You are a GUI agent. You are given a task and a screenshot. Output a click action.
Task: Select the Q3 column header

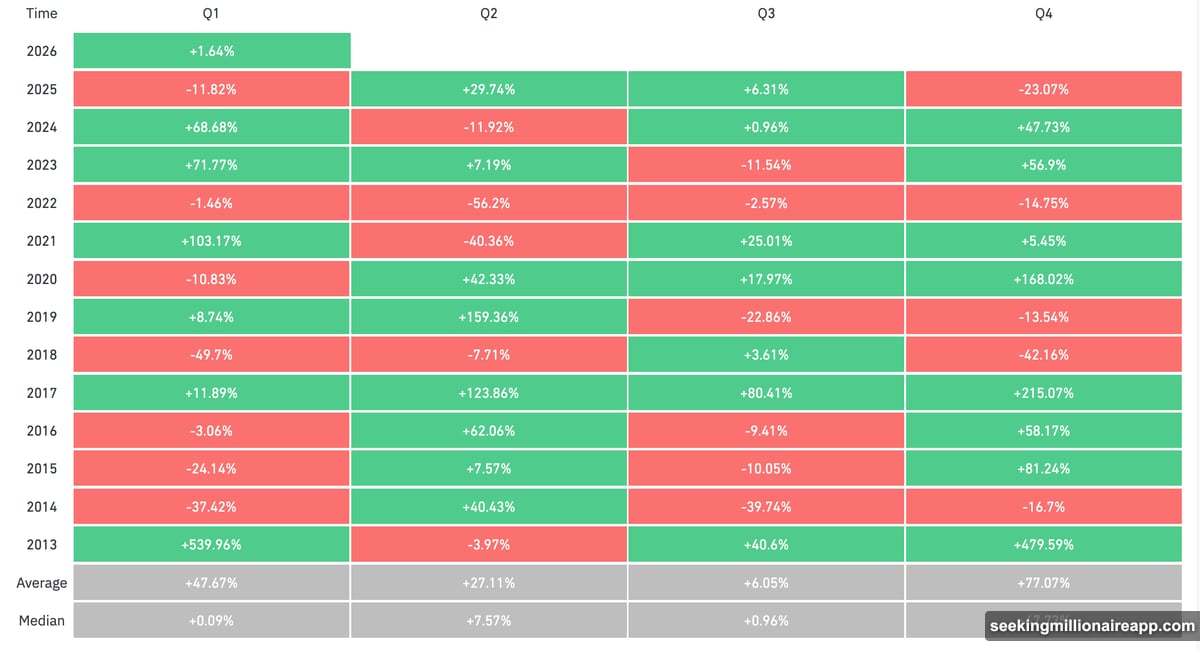pos(766,14)
